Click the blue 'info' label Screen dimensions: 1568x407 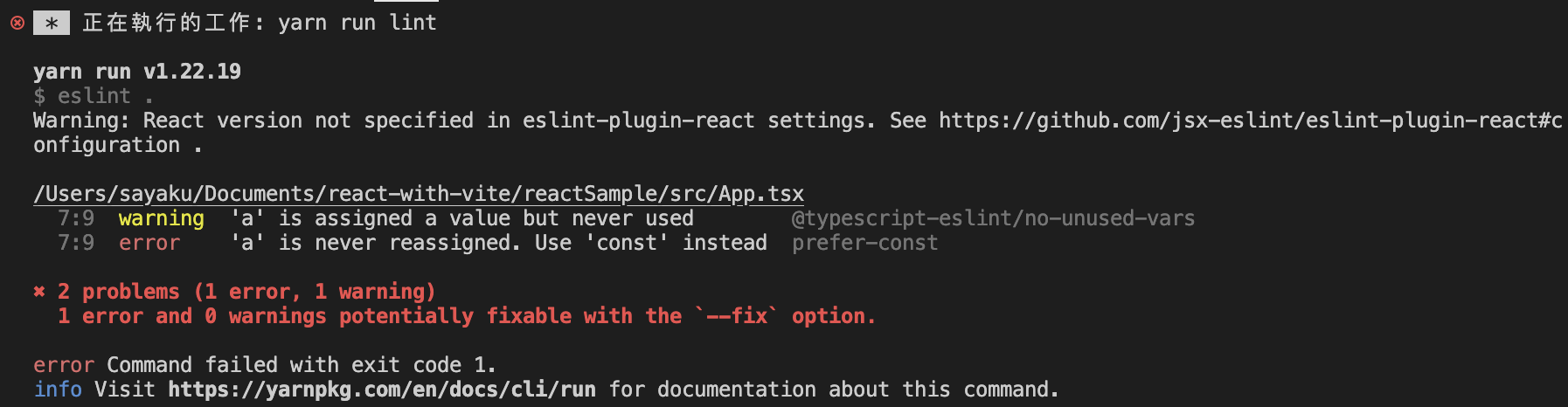[58, 390]
